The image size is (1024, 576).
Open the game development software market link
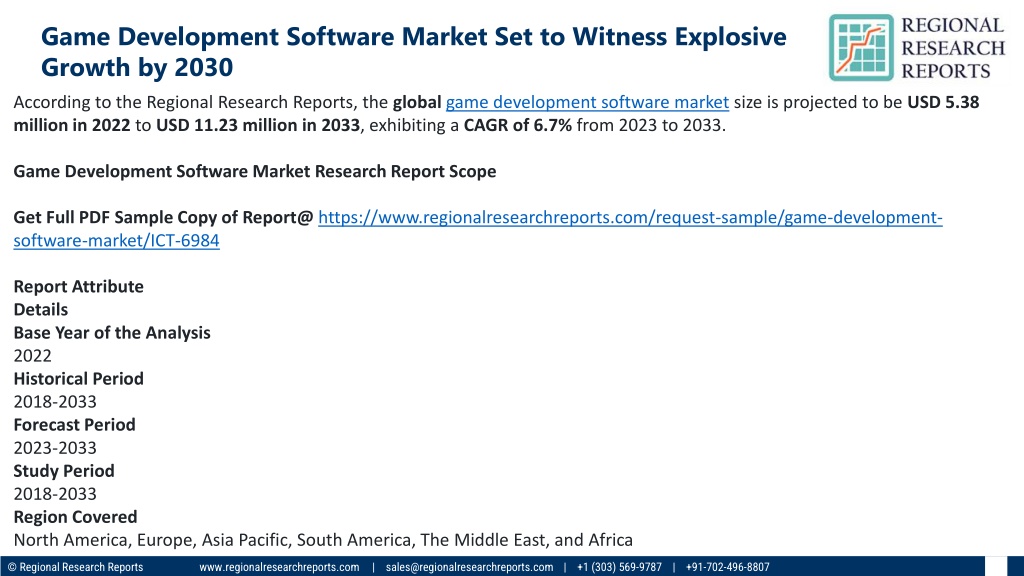click(x=587, y=103)
